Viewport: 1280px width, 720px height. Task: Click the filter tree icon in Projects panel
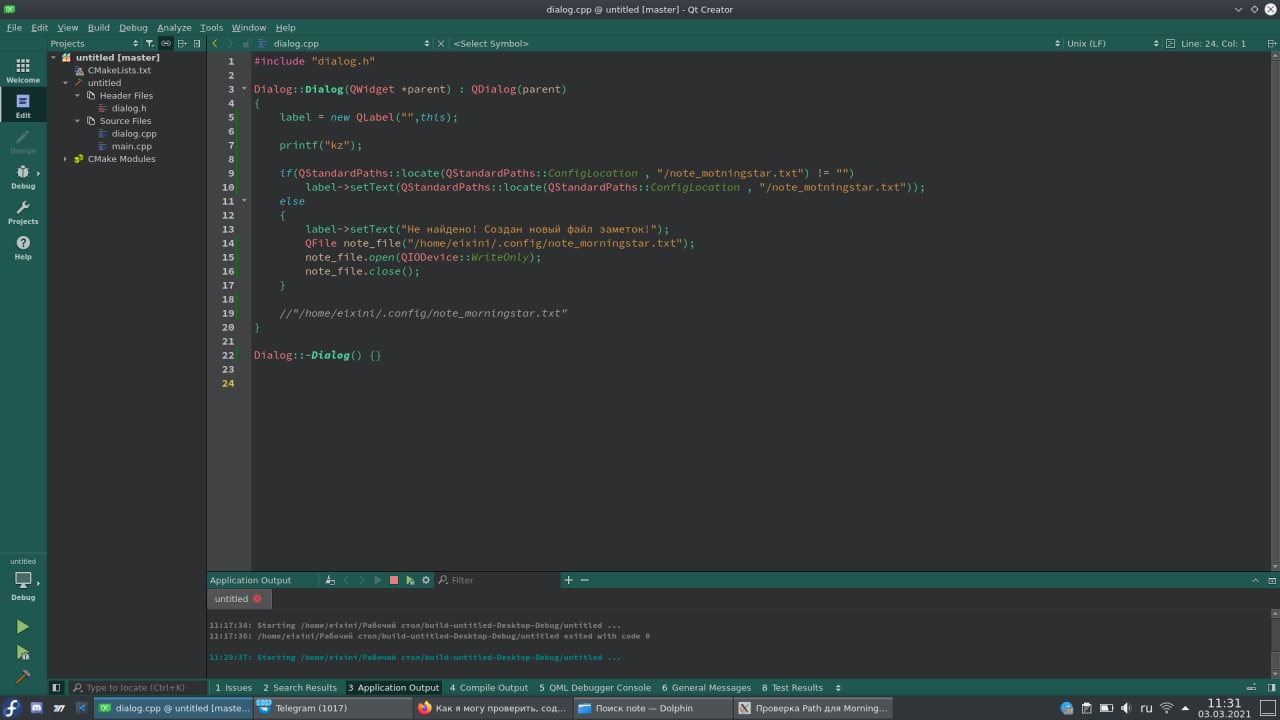[150, 44]
